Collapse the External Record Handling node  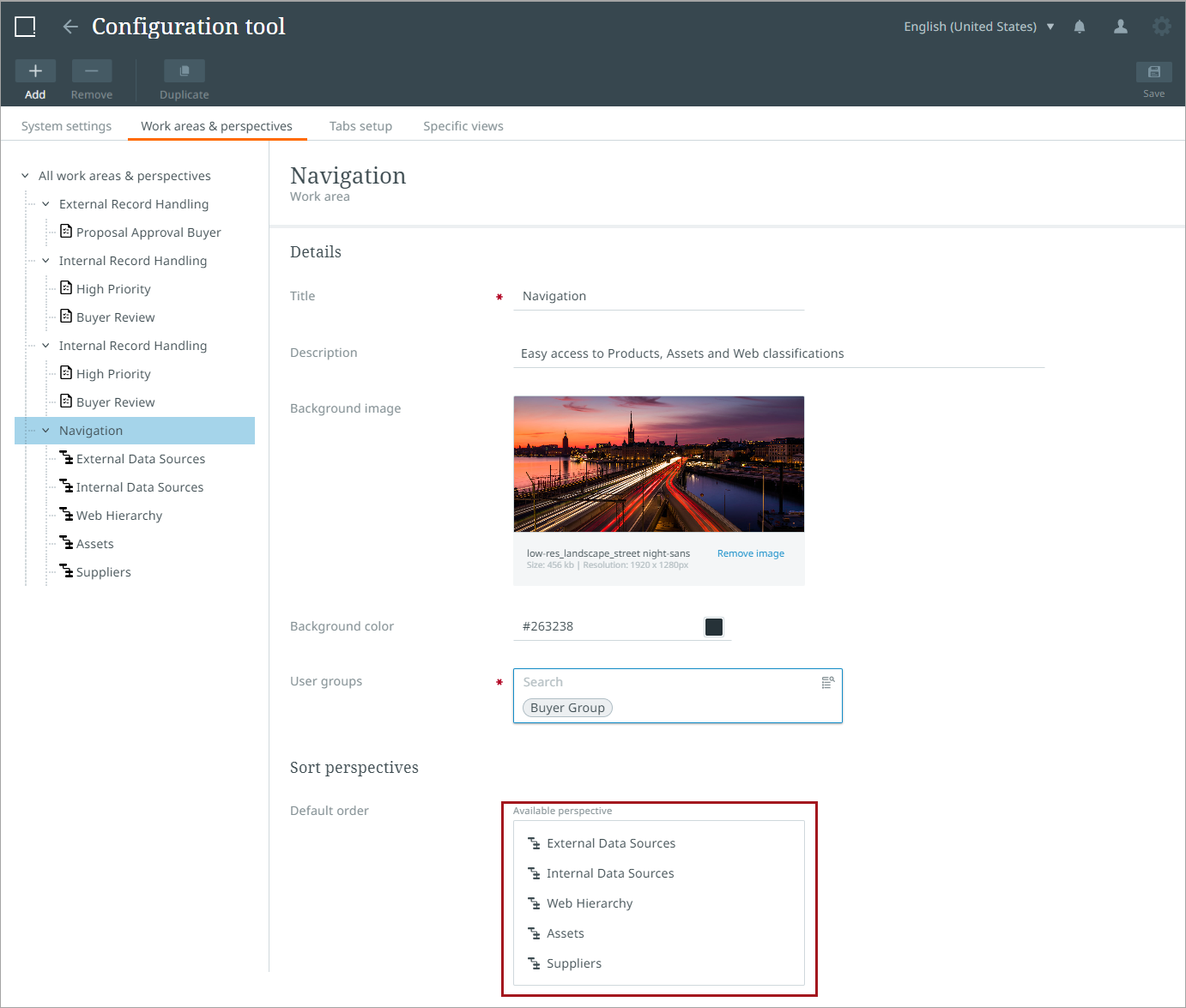click(x=45, y=204)
